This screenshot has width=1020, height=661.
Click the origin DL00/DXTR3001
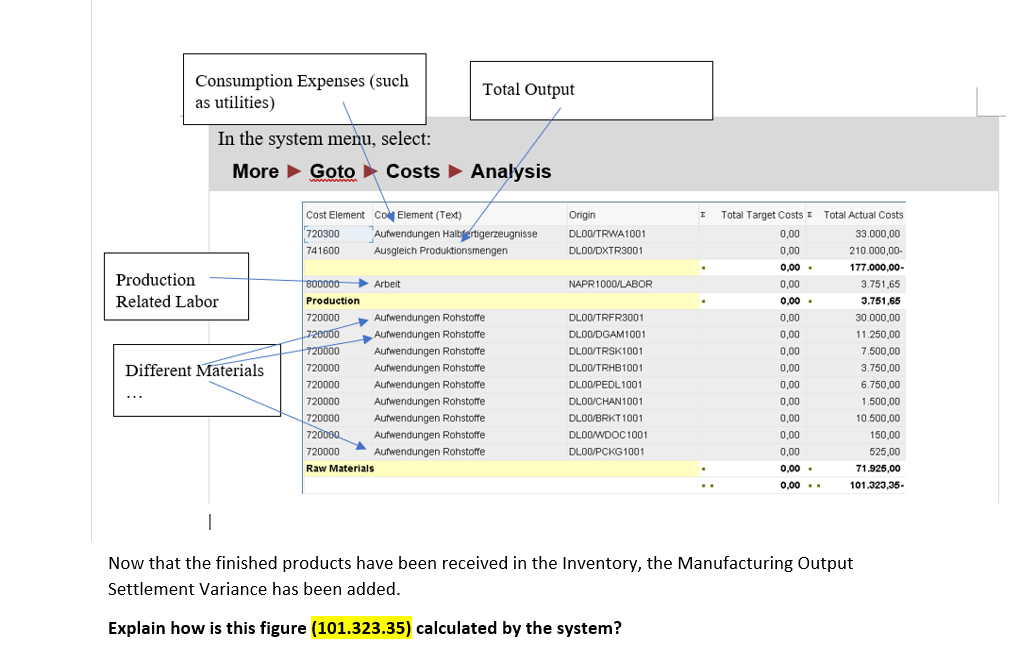[606, 250]
